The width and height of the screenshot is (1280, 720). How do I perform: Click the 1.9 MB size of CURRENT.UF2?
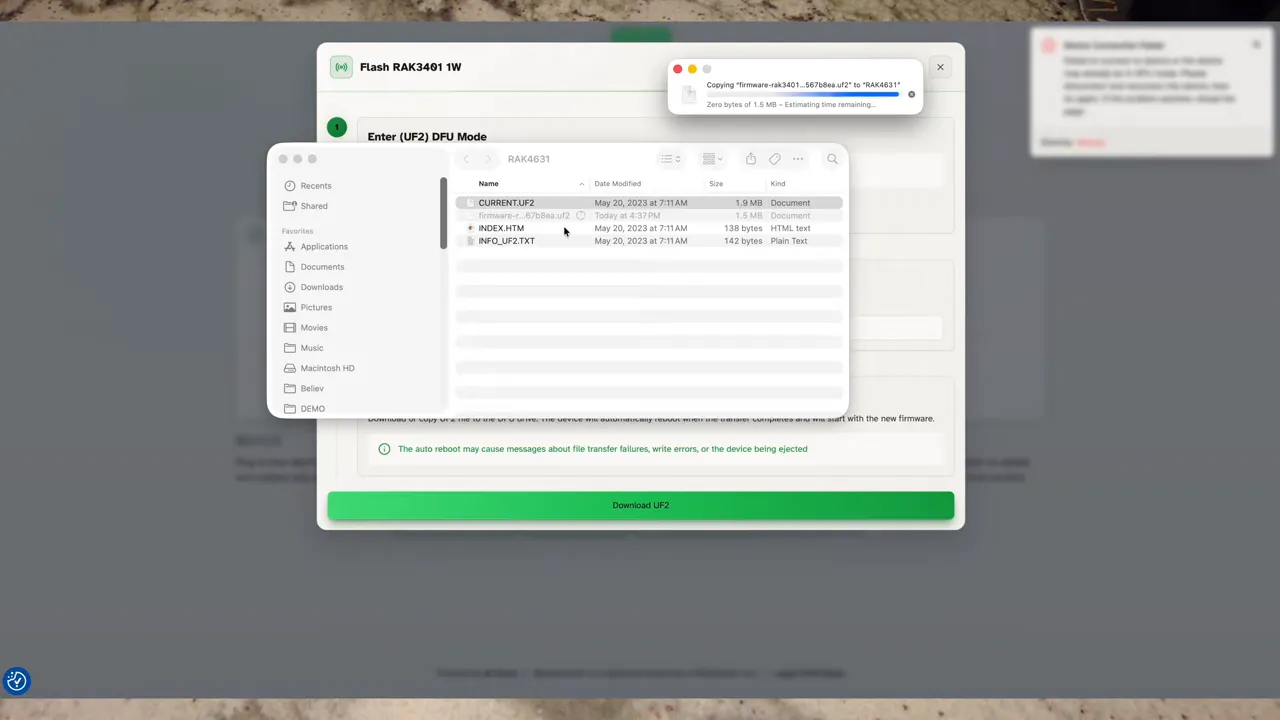749,203
